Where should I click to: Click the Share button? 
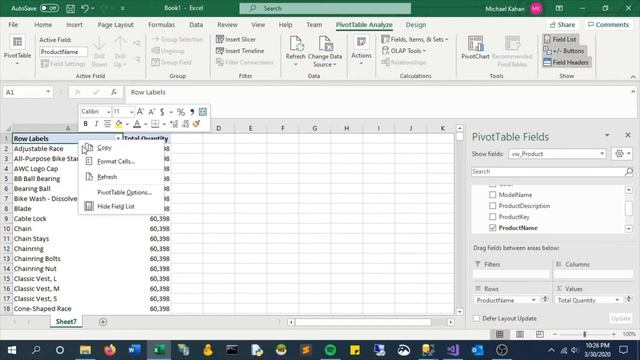[562, 25]
